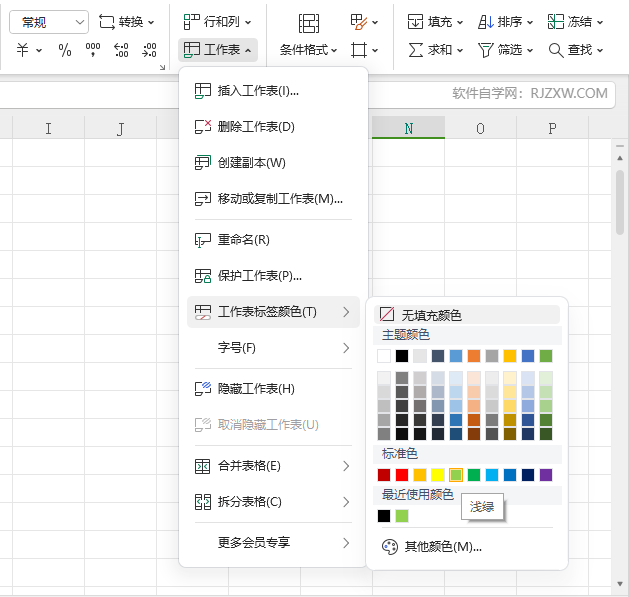Open the 常规 number format combo box
This screenshot has width=629, height=597.
(49, 22)
